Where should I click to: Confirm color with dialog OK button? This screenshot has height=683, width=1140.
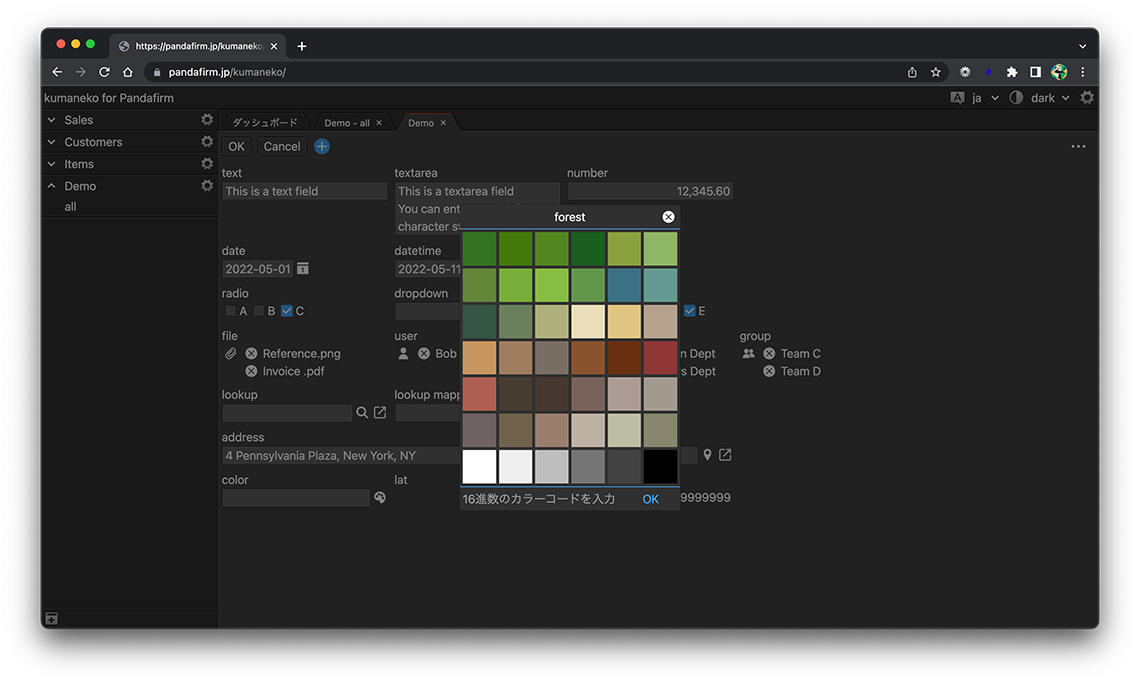(650, 499)
